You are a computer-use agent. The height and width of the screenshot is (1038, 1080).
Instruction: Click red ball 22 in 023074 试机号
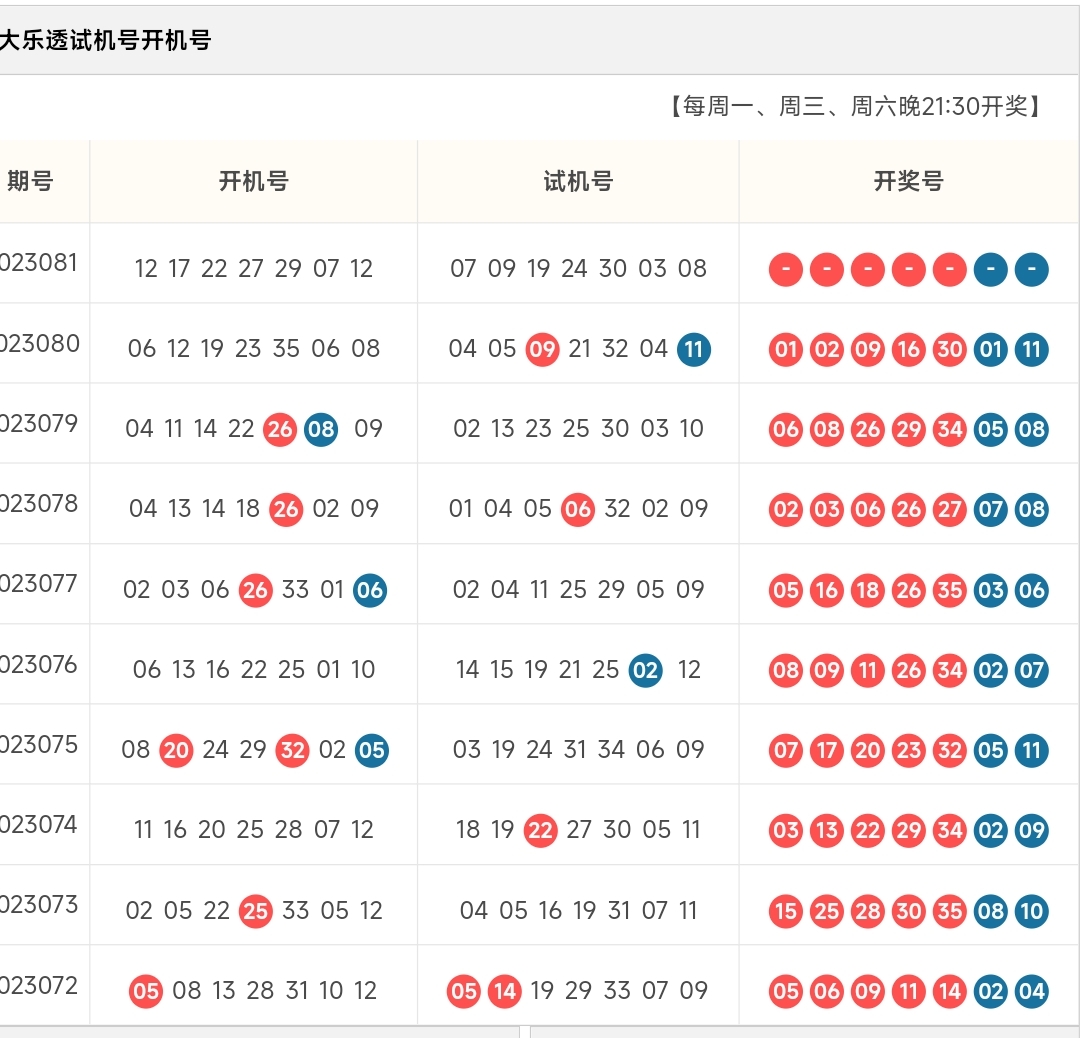click(x=541, y=830)
